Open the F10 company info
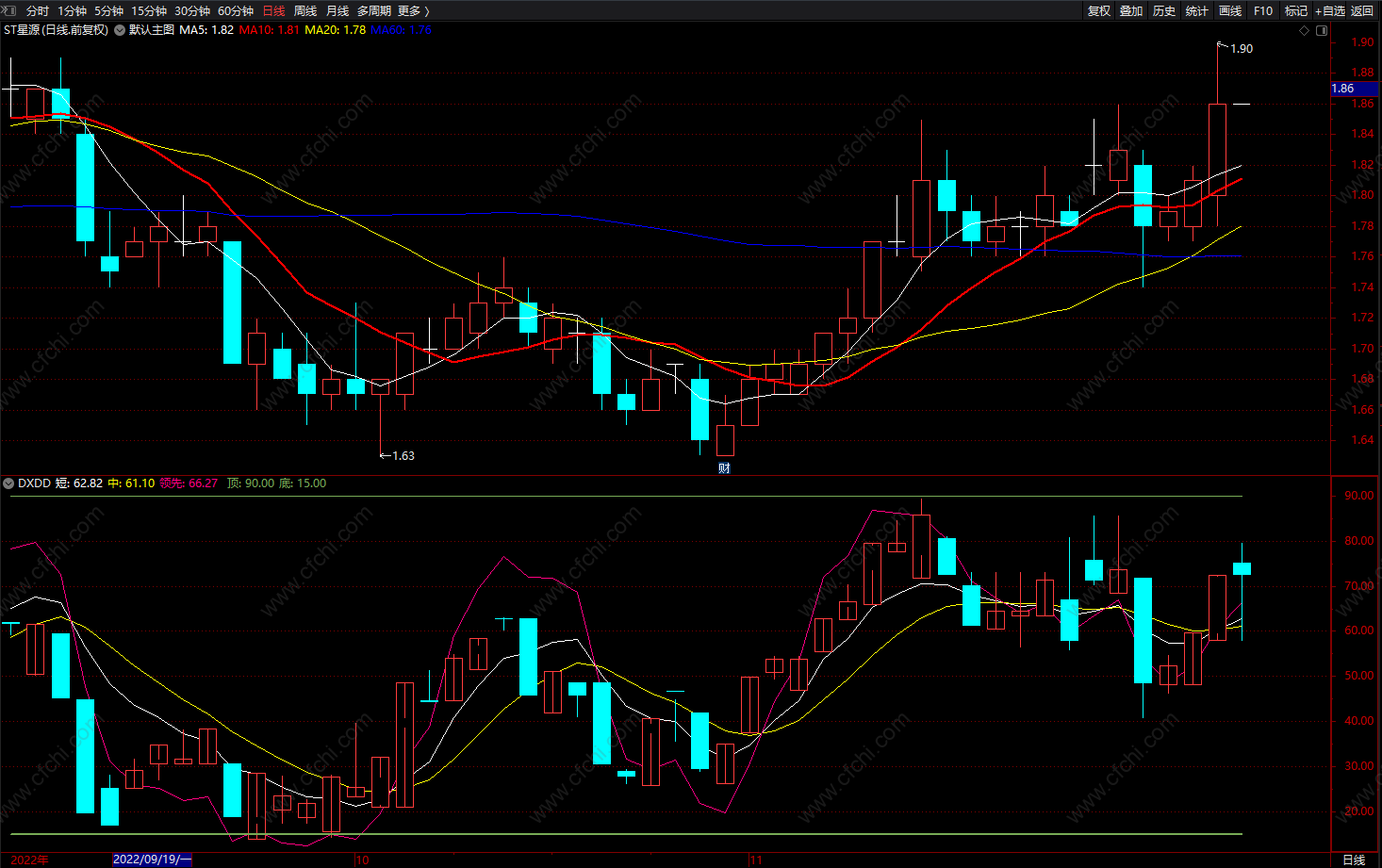The height and width of the screenshot is (868, 1382). 1263,10
